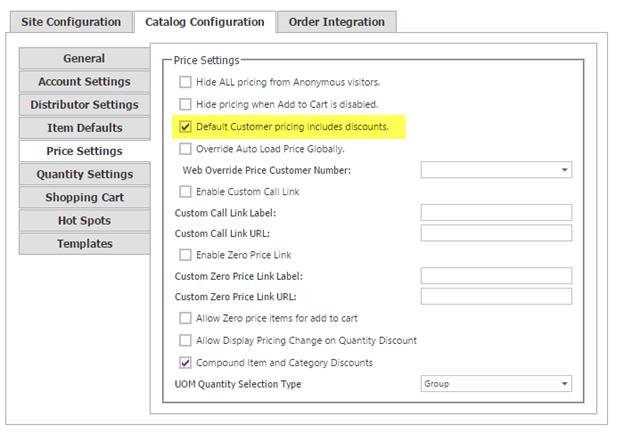This screenshot has height=441, width=624.
Task: Go to Distributor Settings section
Action: click(84, 105)
